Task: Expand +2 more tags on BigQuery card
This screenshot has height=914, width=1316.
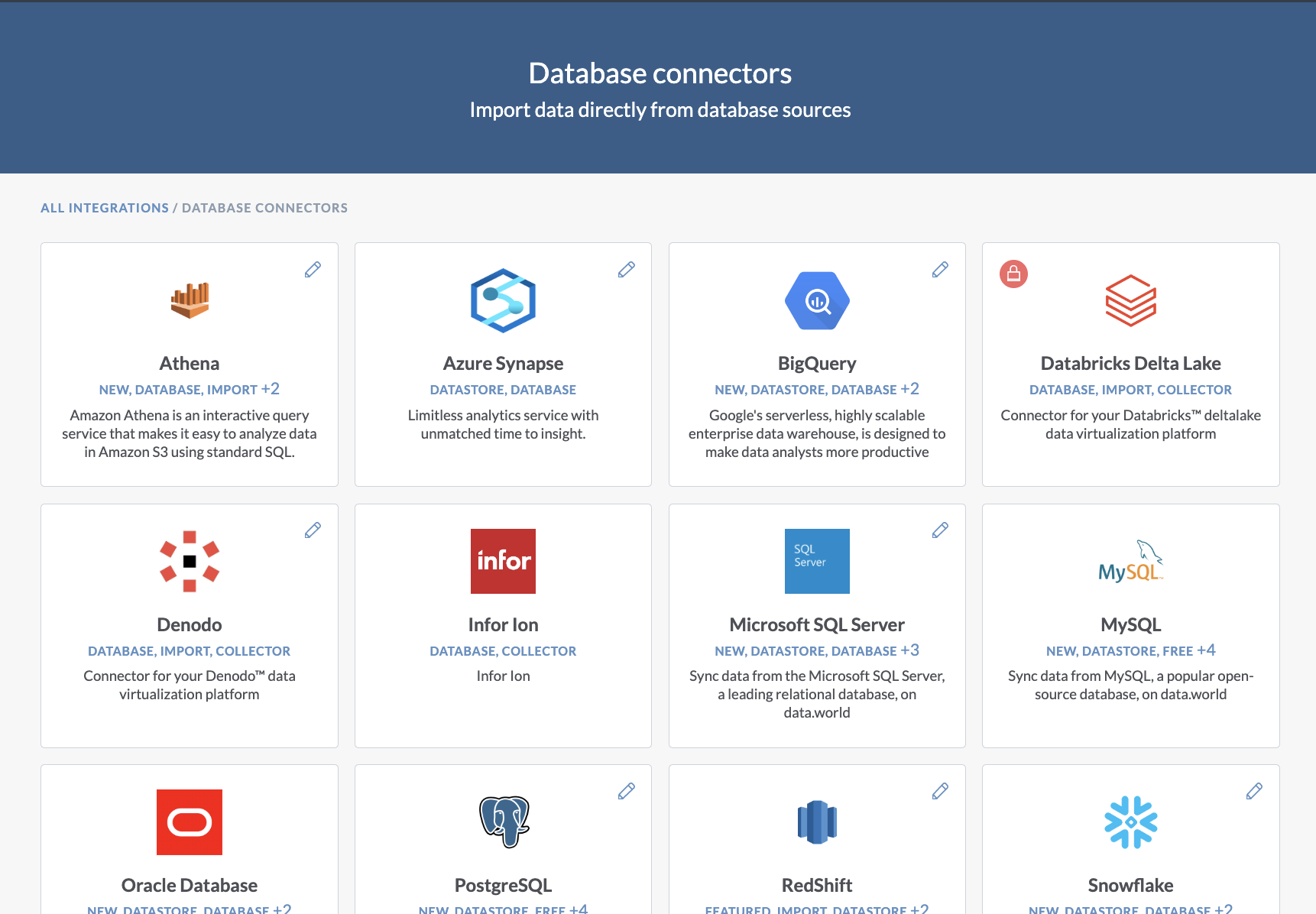Action: tap(910, 389)
